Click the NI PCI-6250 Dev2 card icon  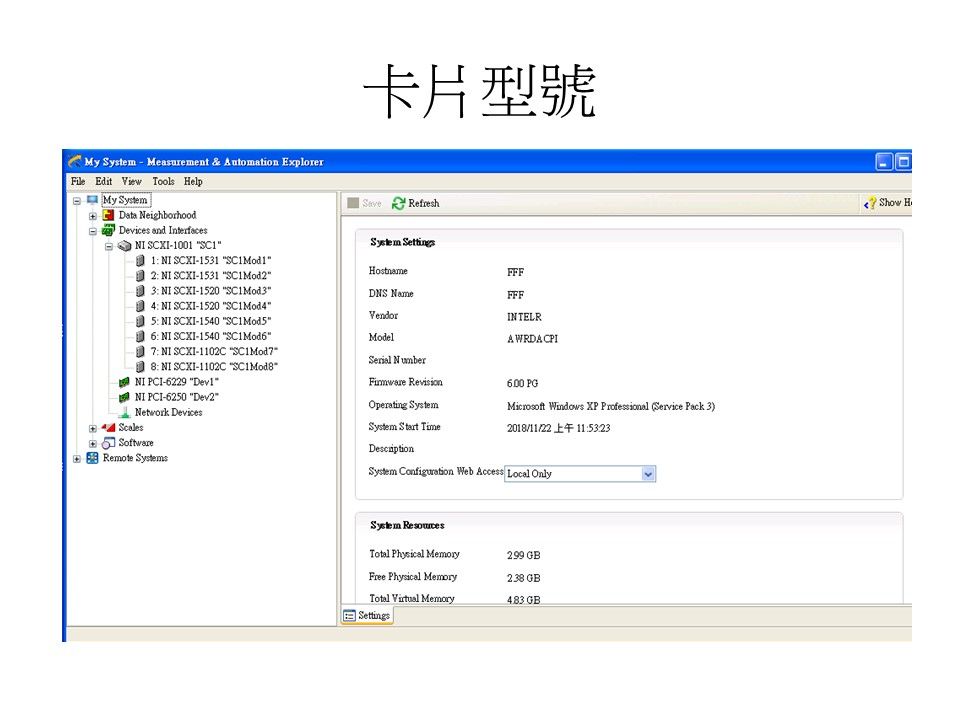pos(124,397)
